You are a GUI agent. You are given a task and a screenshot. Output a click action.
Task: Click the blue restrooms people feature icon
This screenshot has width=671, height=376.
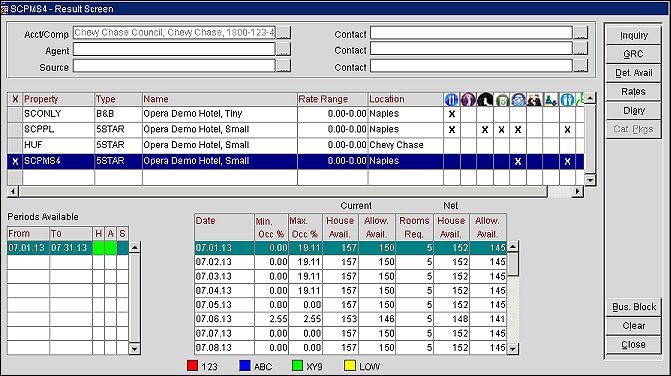pos(567,99)
